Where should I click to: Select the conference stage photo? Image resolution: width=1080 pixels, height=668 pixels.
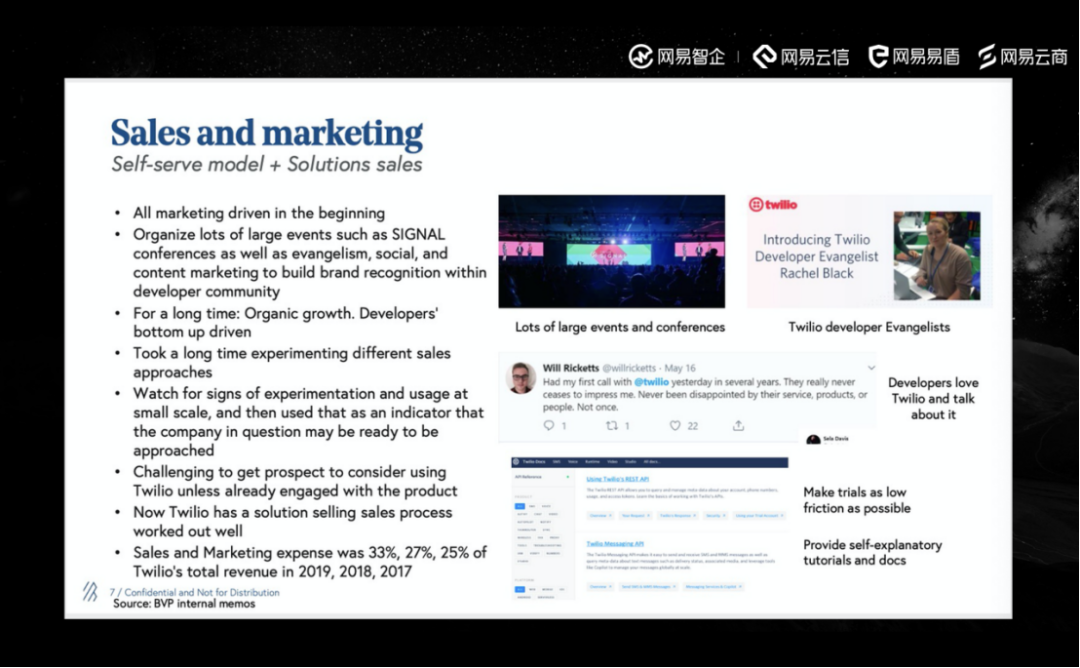(612, 251)
